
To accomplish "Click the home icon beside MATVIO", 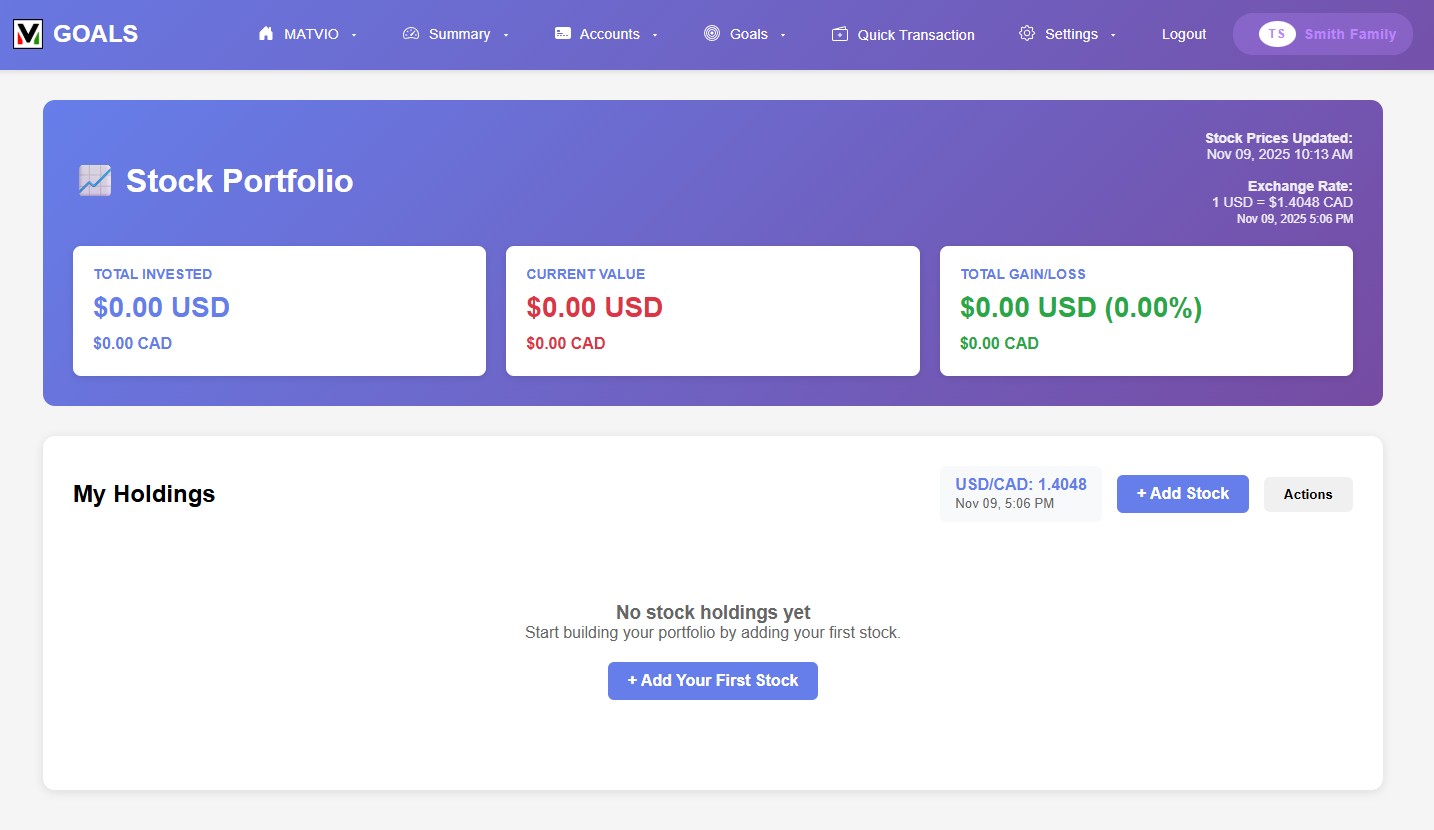I will tap(266, 34).
